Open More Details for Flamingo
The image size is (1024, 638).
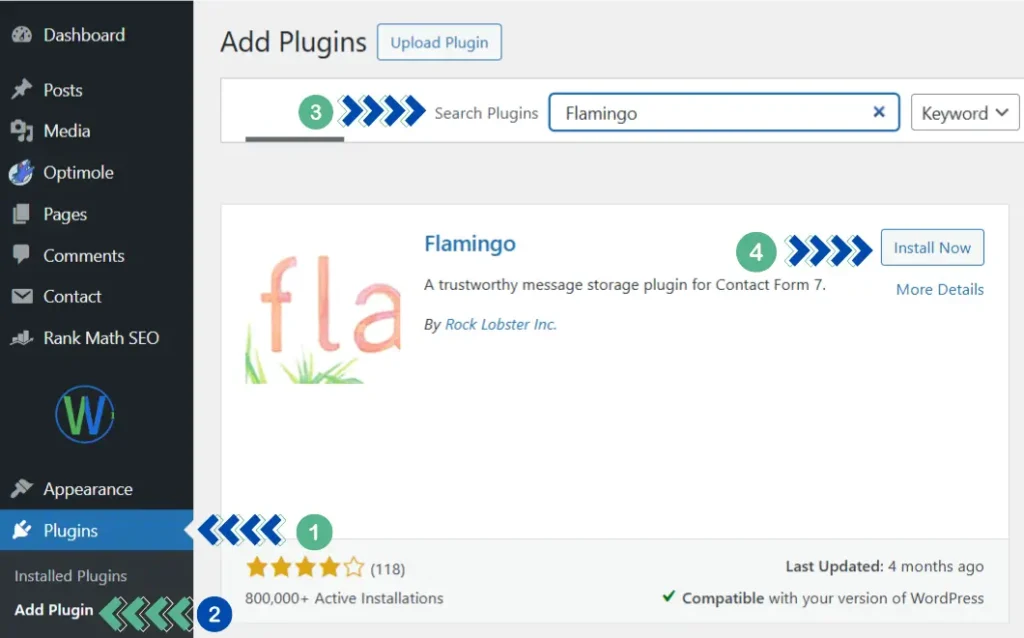(x=939, y=289)
